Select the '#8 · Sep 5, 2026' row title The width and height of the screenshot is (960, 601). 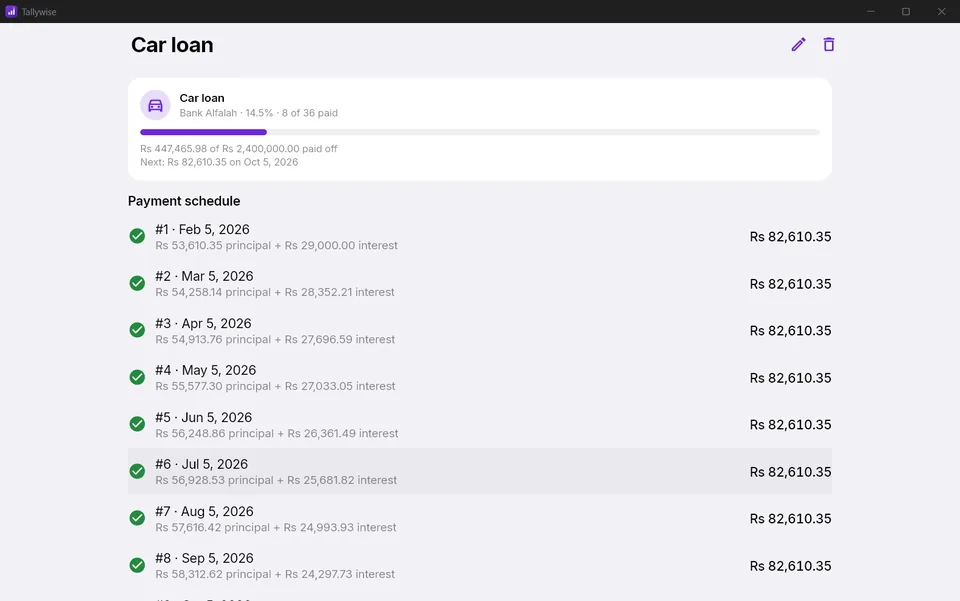(x=204, y=558)
